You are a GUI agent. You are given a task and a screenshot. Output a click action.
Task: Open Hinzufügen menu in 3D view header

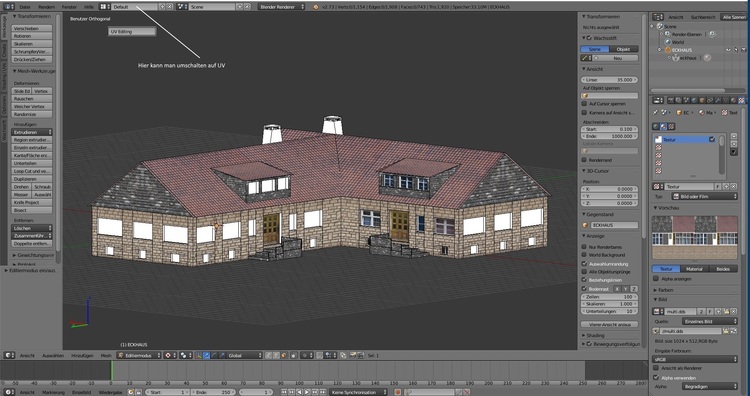82,355
